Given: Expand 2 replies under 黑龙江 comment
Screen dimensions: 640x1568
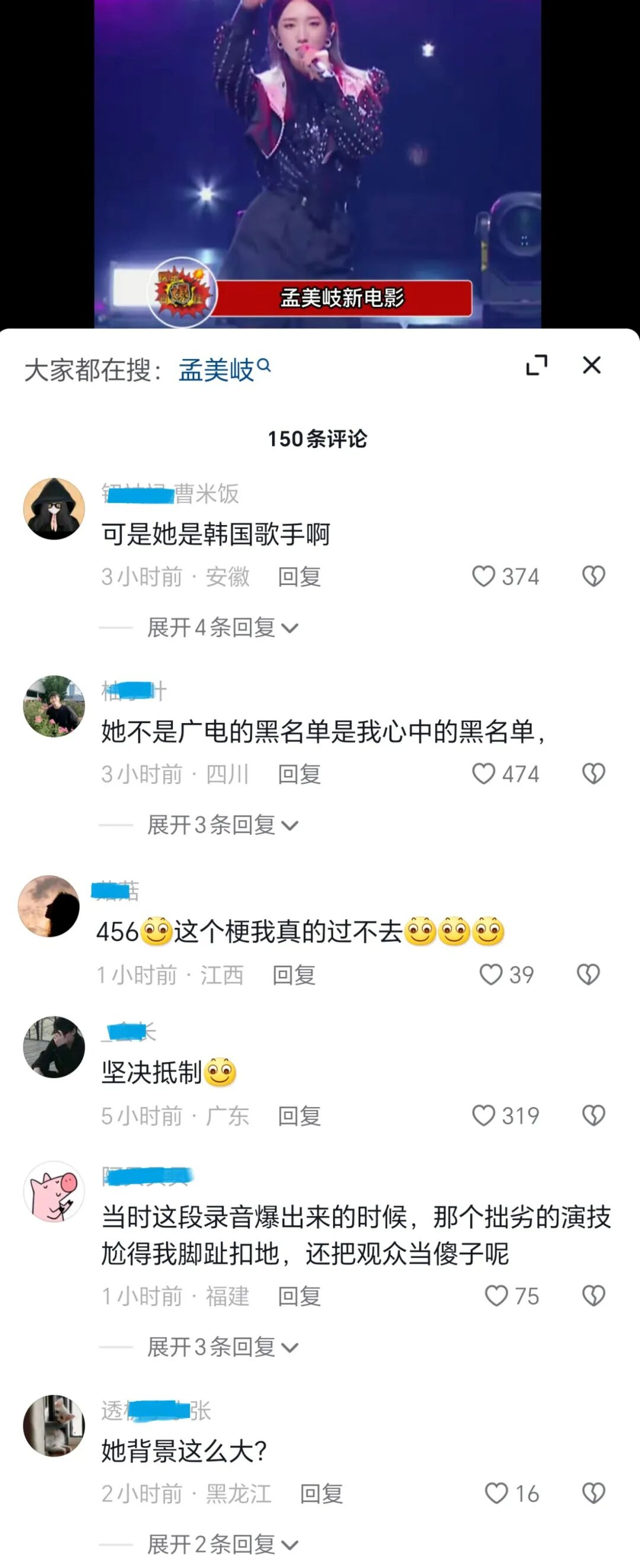Looking at the screenshot, I should tap(222, 1544).
